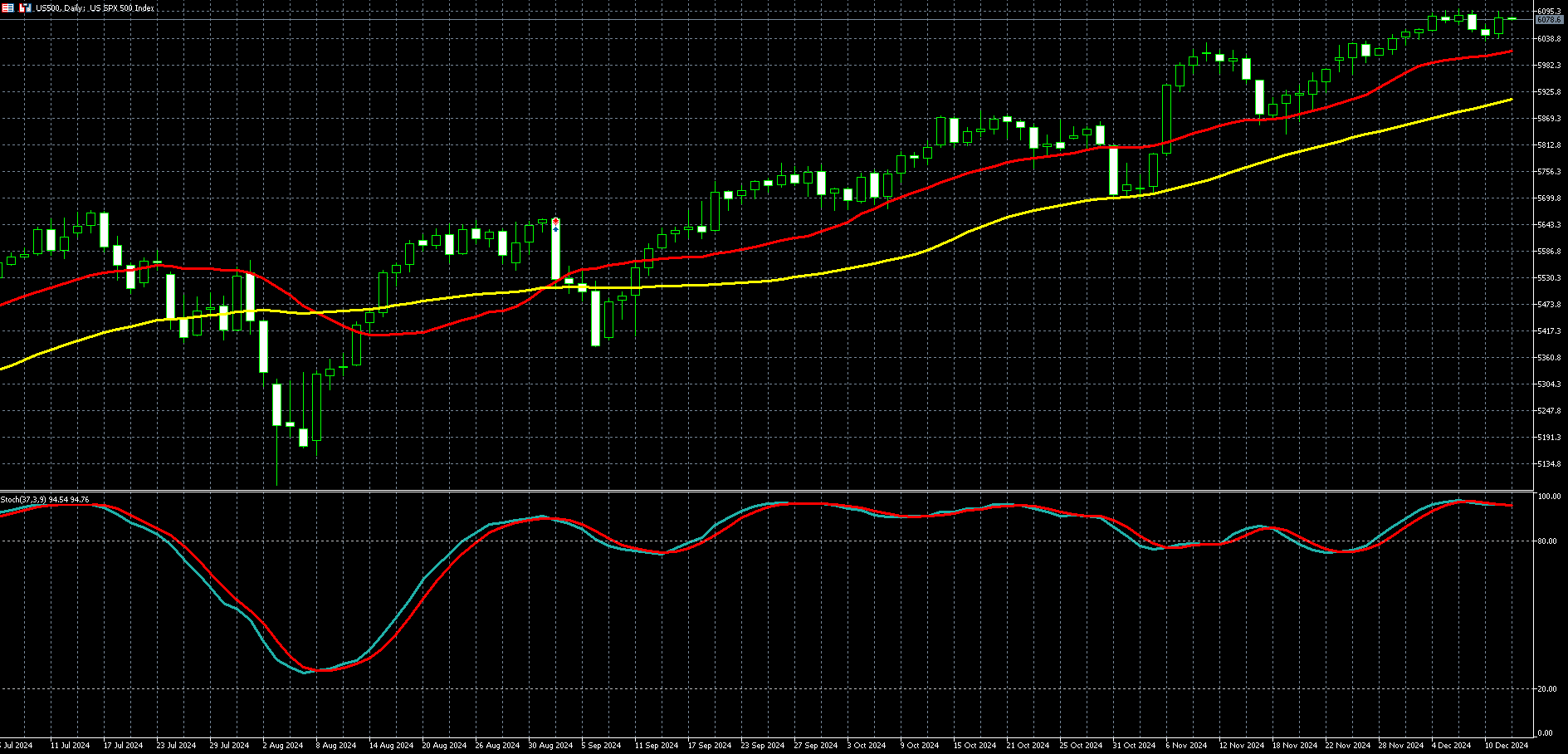The width and height of the screenshot is (1568, 754).
Task: Click the 5530.3 price label
Action: pyautogui.click(x=1549, y=278)
